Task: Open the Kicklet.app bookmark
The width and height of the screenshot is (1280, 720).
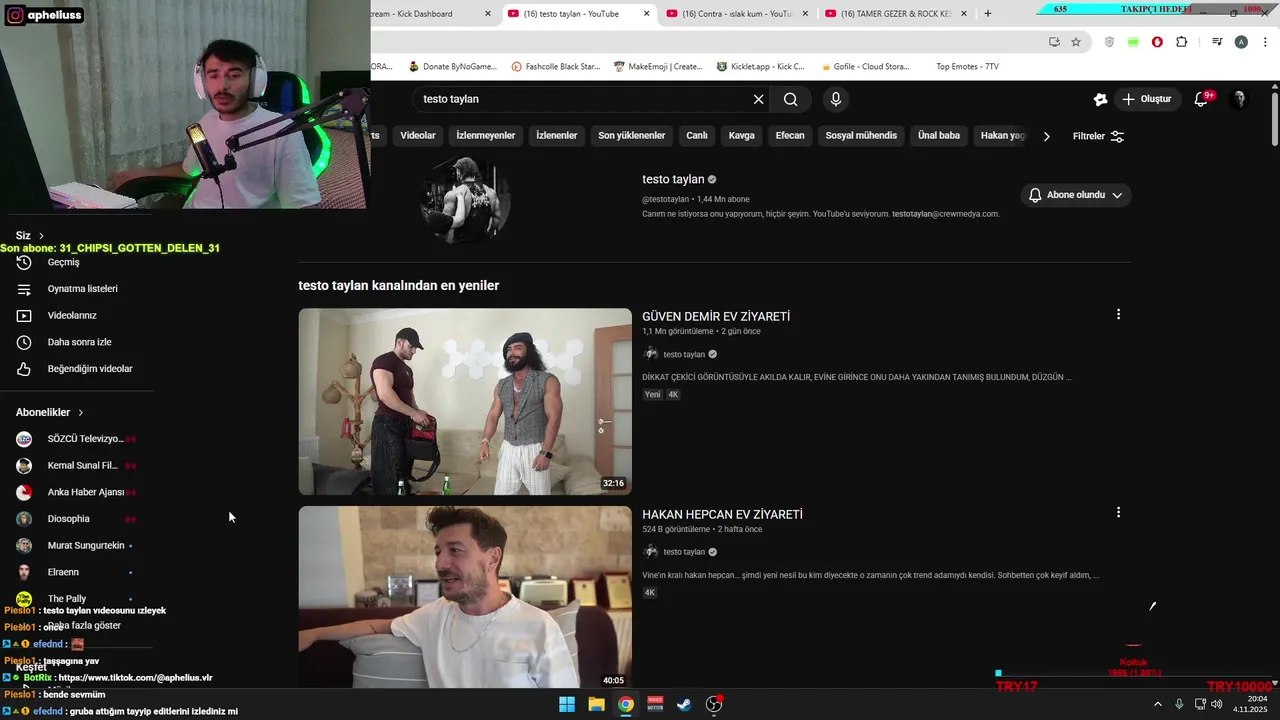Action: click(760, 66)
